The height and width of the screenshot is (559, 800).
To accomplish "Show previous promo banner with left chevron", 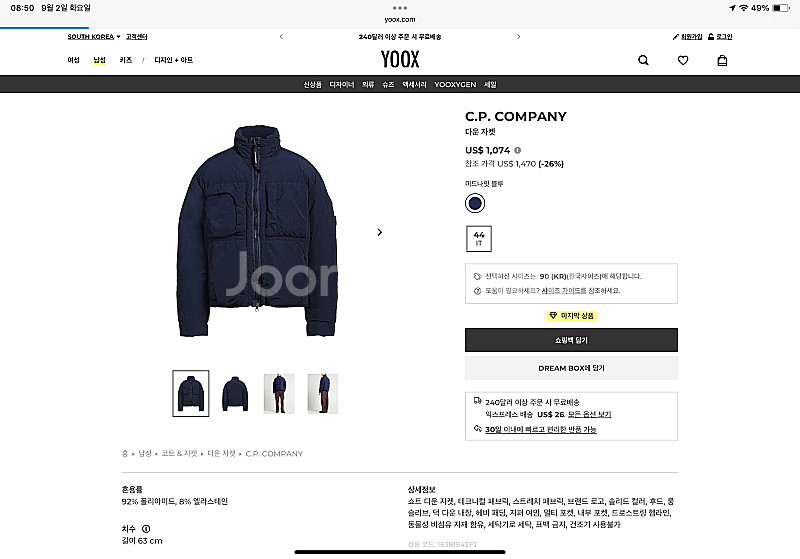I will click(x=281, y=37).
